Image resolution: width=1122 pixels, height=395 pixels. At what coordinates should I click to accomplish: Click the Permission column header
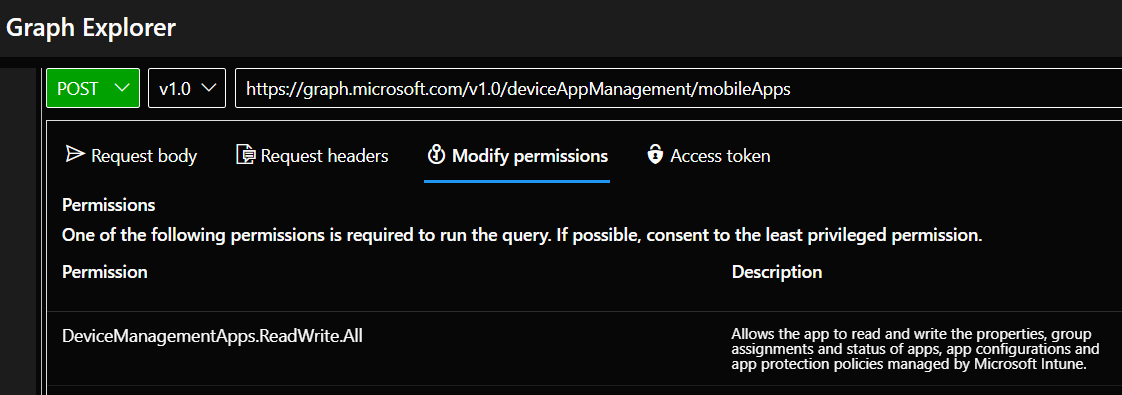[x=105, y=272]
